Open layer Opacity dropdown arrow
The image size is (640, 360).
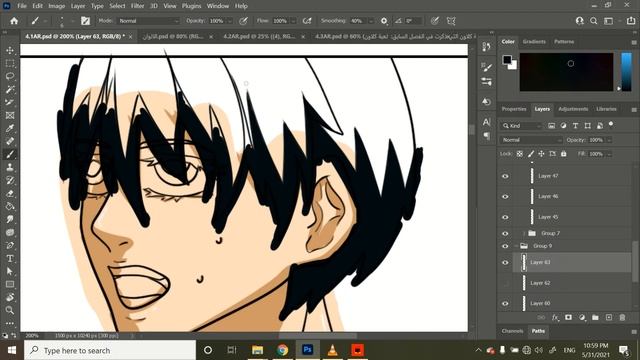609,140
